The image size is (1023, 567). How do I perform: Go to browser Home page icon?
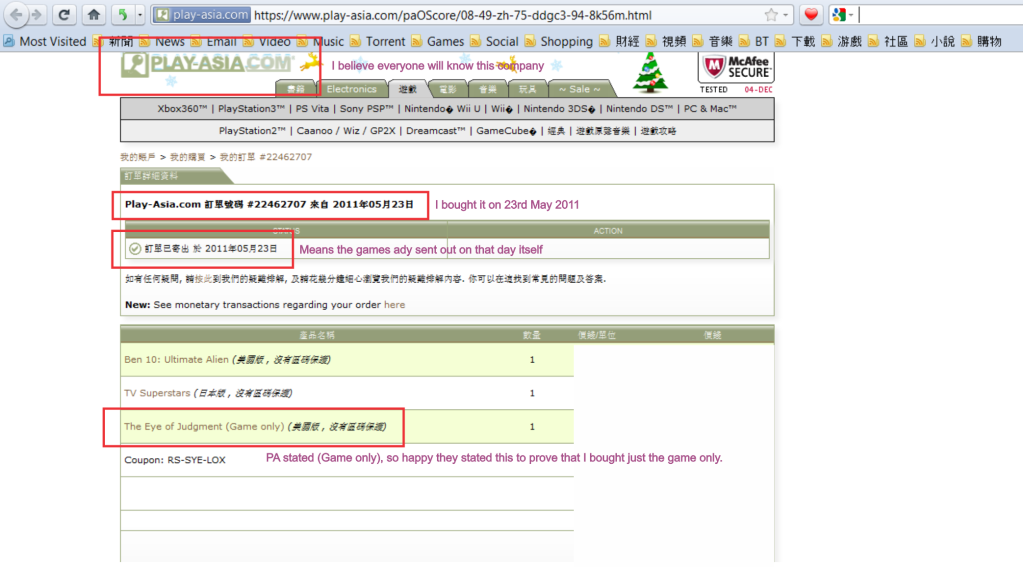(x=93, y=15)
